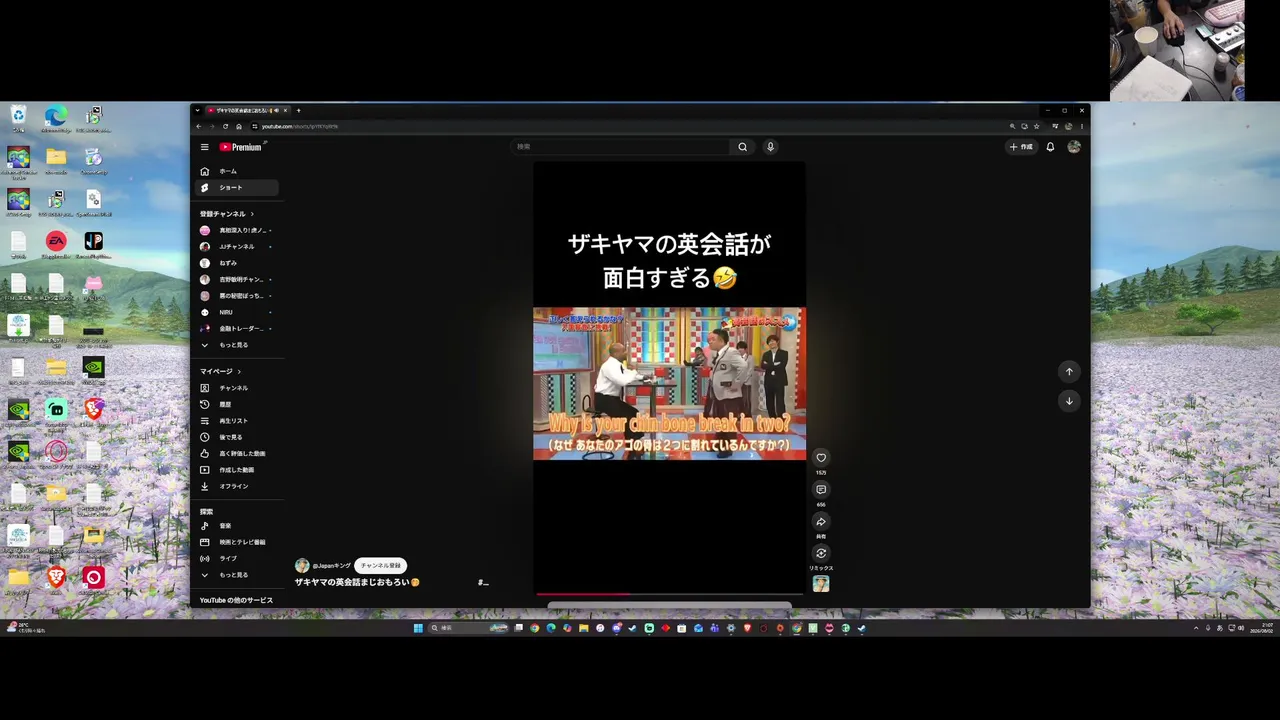Image resolution: width=1280 pixels, height=720 pixels.
Task: Start voice search with the microphone
Action: point(770,147)
